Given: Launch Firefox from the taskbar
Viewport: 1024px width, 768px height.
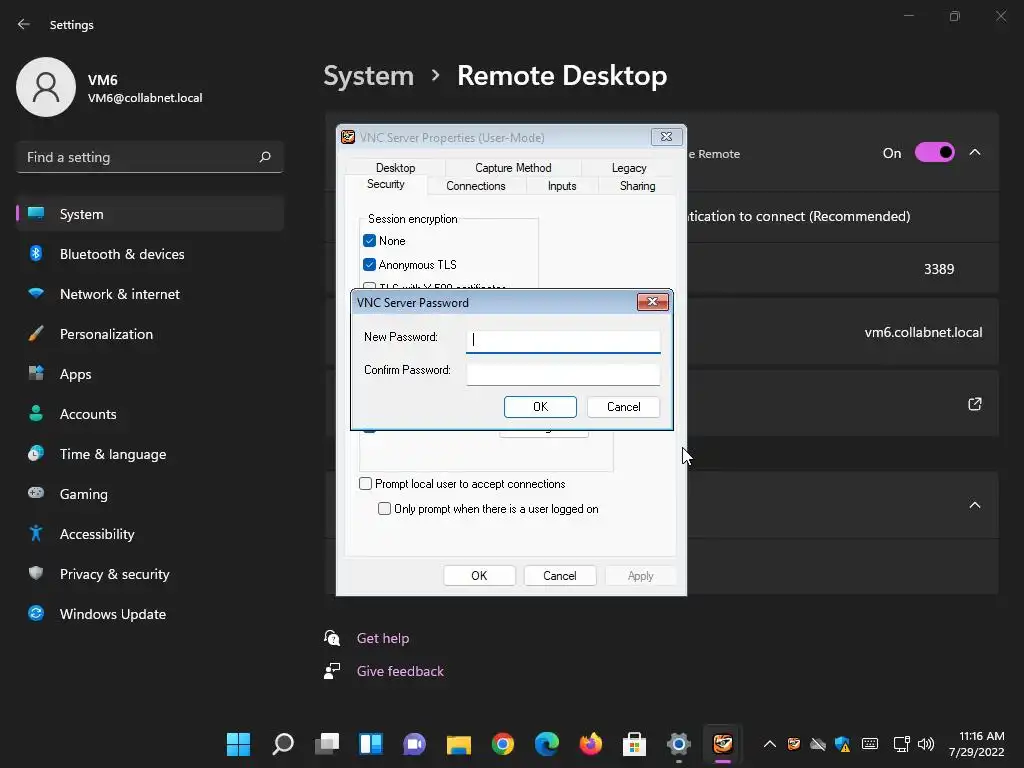Looking at the screenshot, I should point(590,744).
